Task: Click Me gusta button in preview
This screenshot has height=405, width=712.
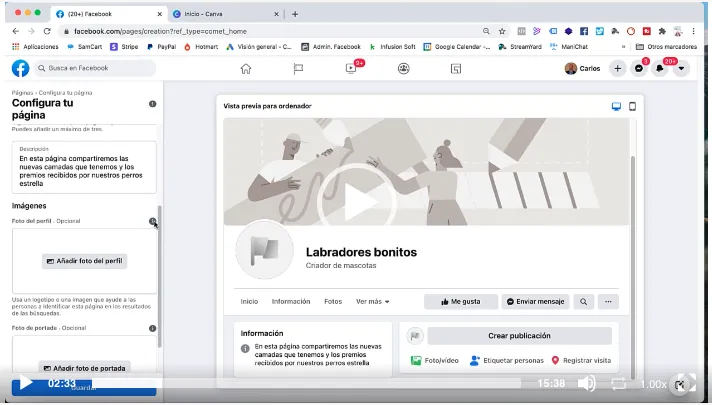Action: point(460,301)
